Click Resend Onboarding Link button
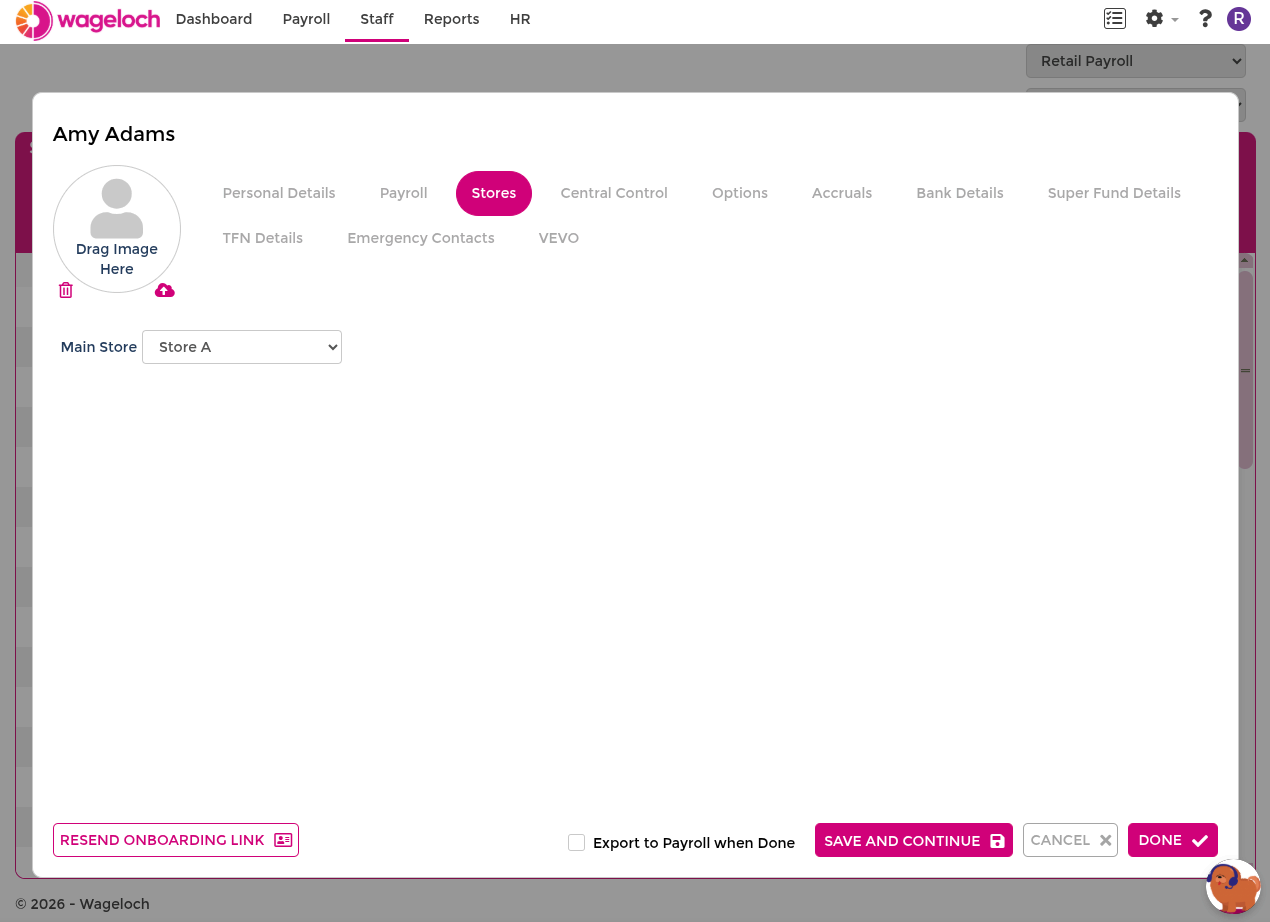Screen dimensions: 1270x922 (176, 840)
